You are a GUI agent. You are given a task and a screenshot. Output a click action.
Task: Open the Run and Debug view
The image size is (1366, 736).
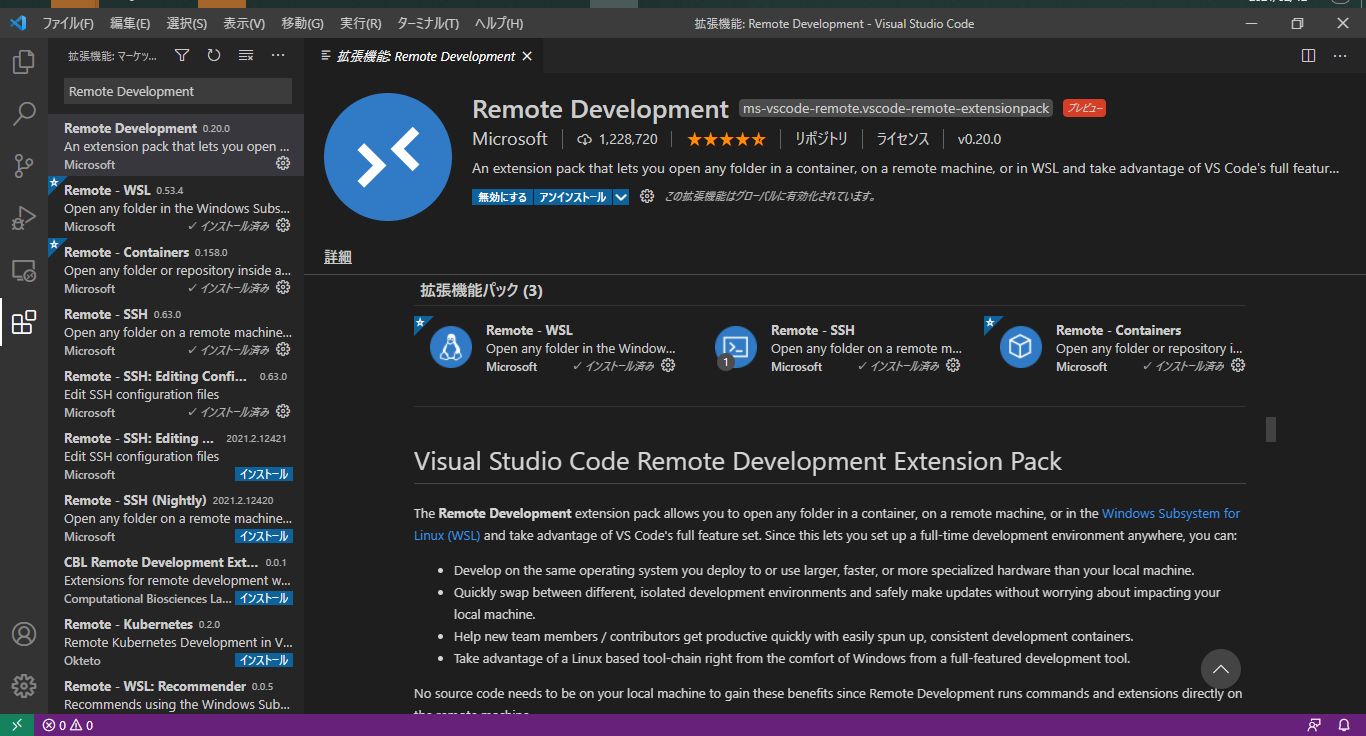click(x=24, y=217)
